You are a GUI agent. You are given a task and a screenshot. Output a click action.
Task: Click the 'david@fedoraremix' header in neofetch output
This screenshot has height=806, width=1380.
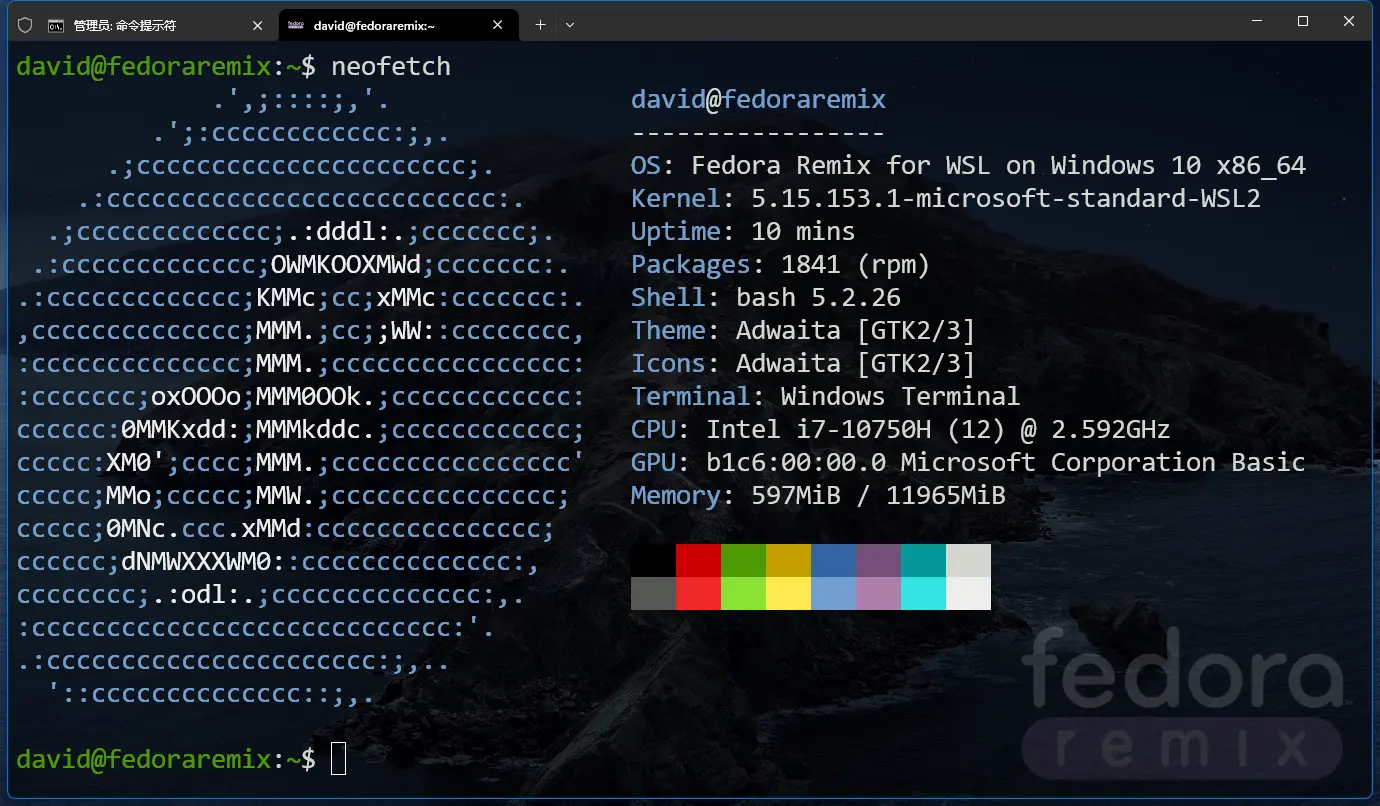click(x=758, y=99)
